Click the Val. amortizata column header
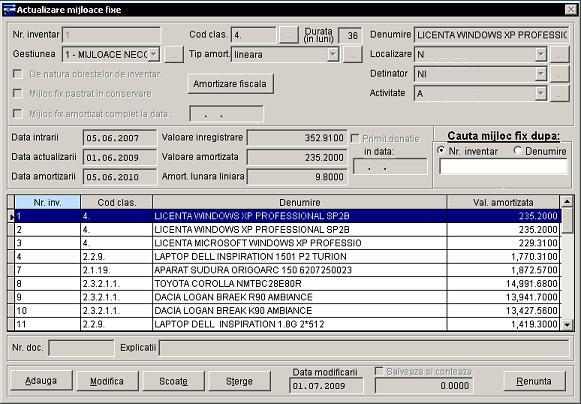 [503, 202]
